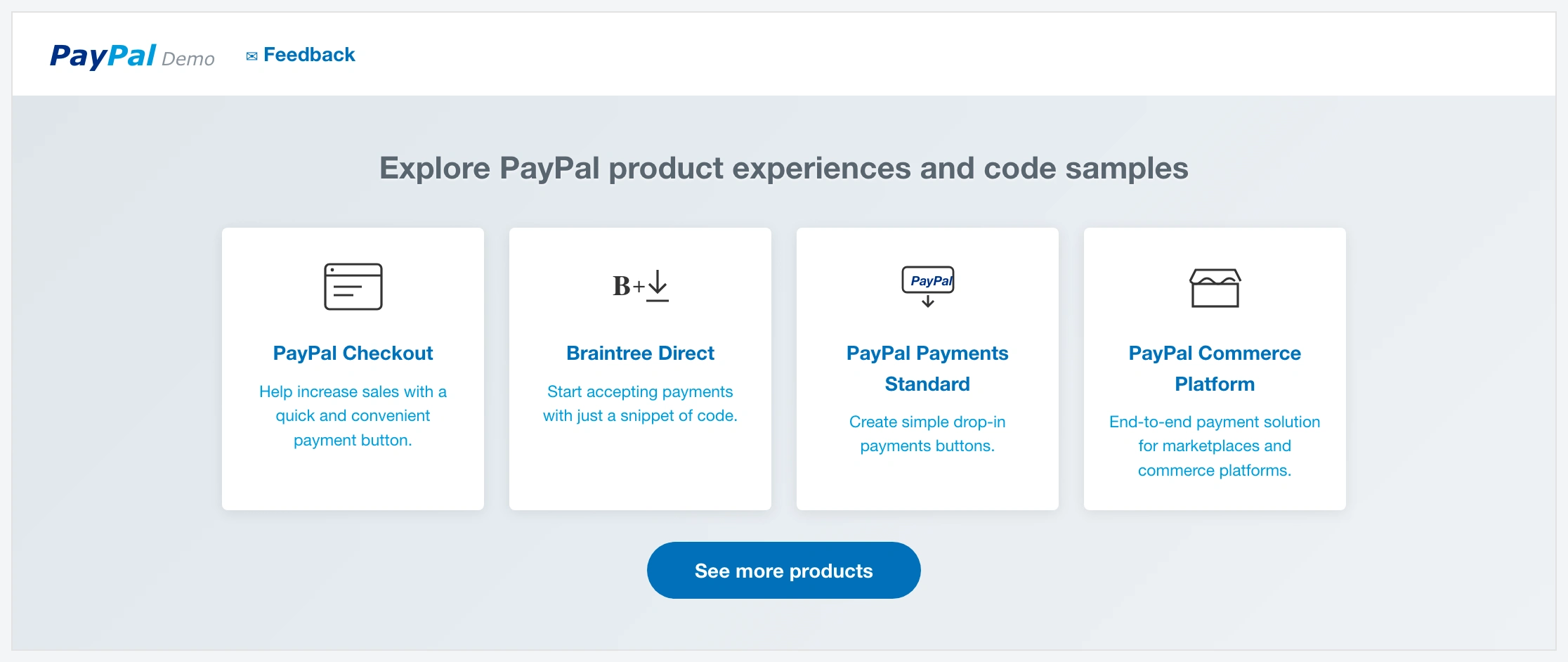
Task: Open the Braintree Direct title link
Action: 640,353
